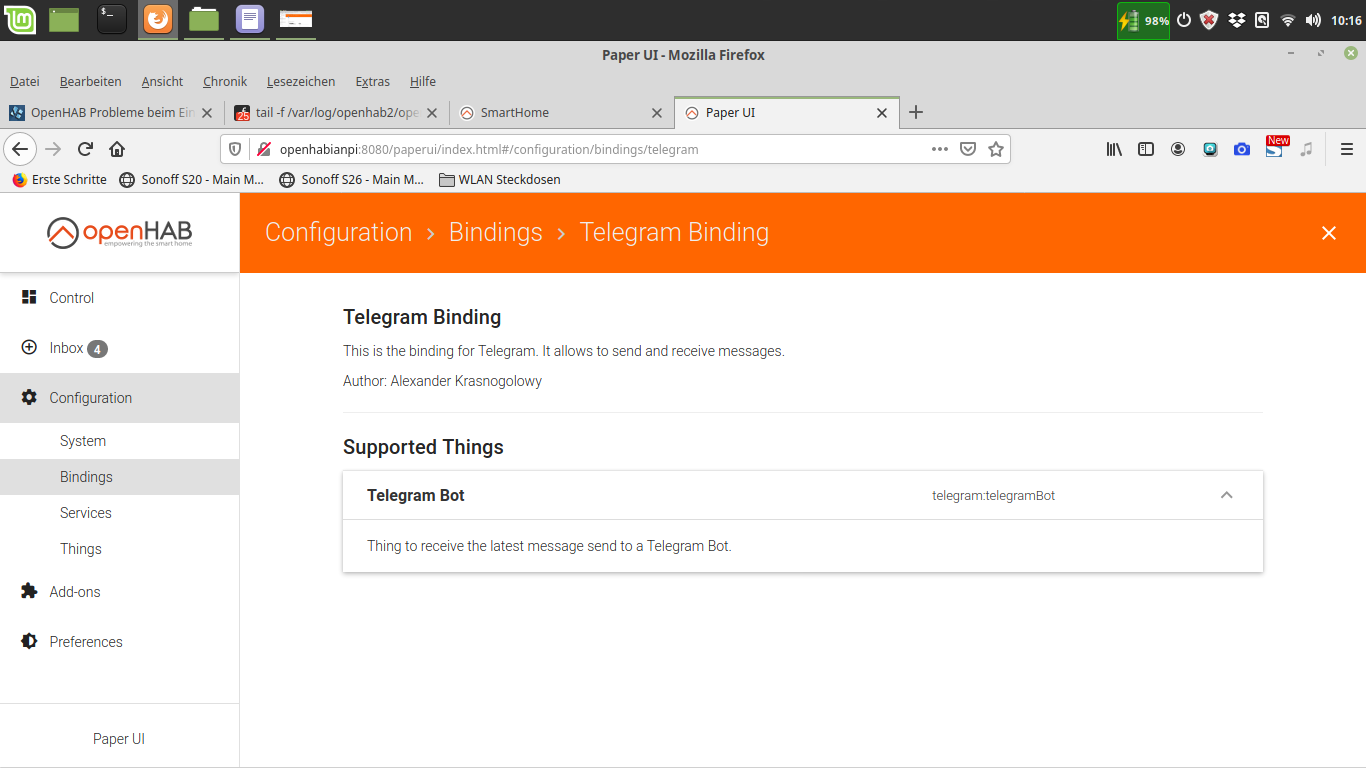Open the green file manager folder in the panel
The image size is (1366, 768).
click(x=204, y=19)
